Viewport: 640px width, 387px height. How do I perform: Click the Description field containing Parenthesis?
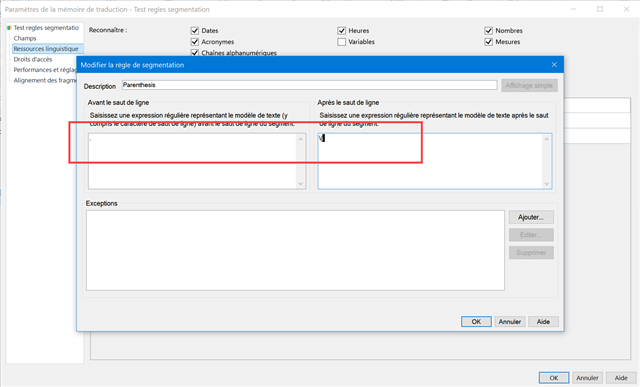pos(309,85)
